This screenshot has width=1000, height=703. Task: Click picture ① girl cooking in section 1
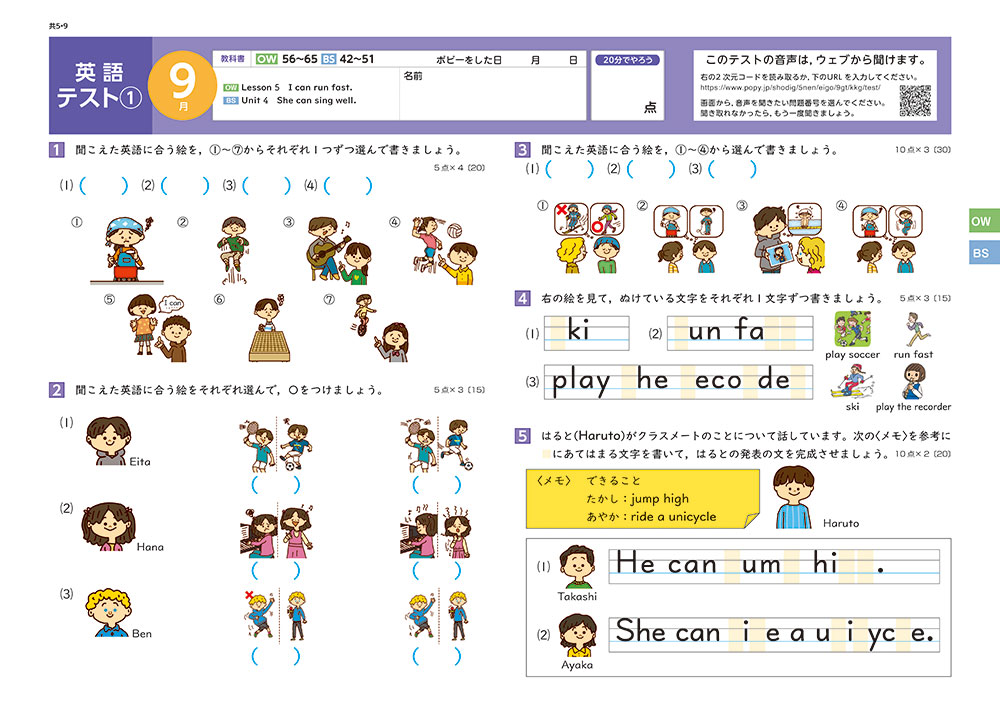[x=128, y=250]
